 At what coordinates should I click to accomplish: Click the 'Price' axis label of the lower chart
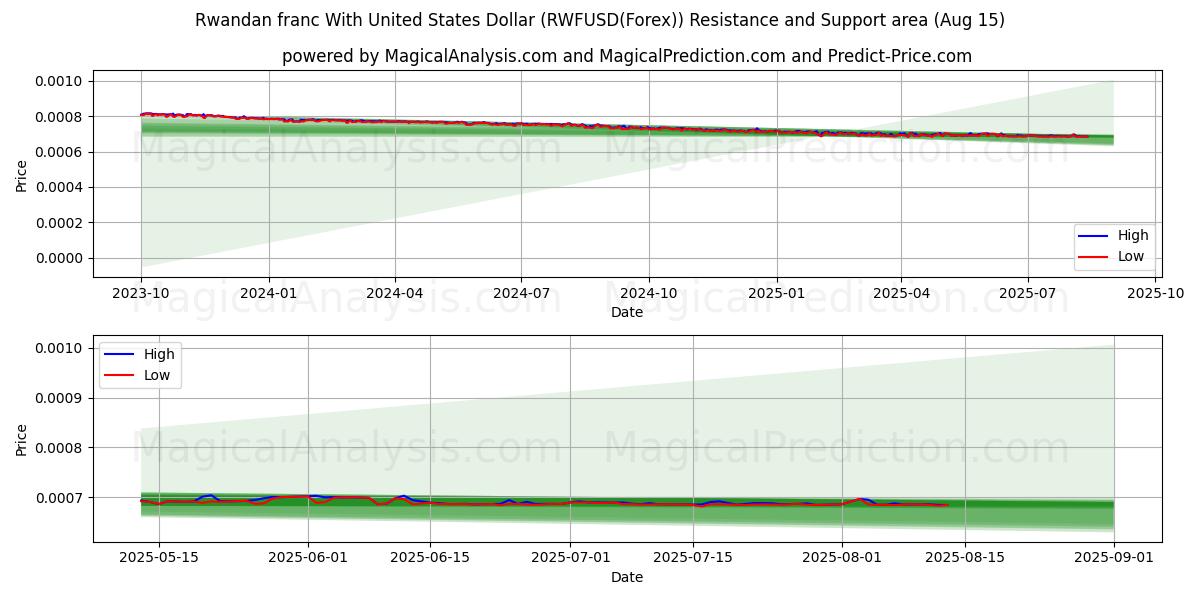click(22, 439)
